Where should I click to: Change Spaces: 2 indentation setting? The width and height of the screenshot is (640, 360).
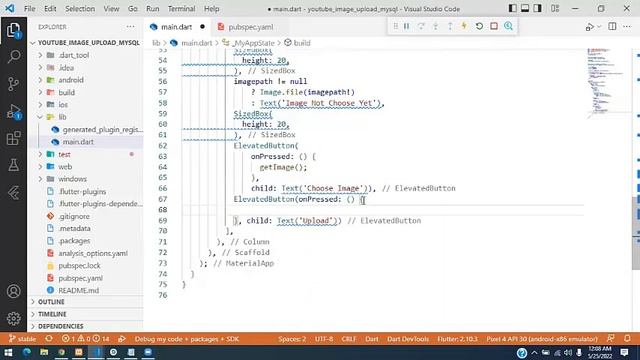[x=292, y=339]
